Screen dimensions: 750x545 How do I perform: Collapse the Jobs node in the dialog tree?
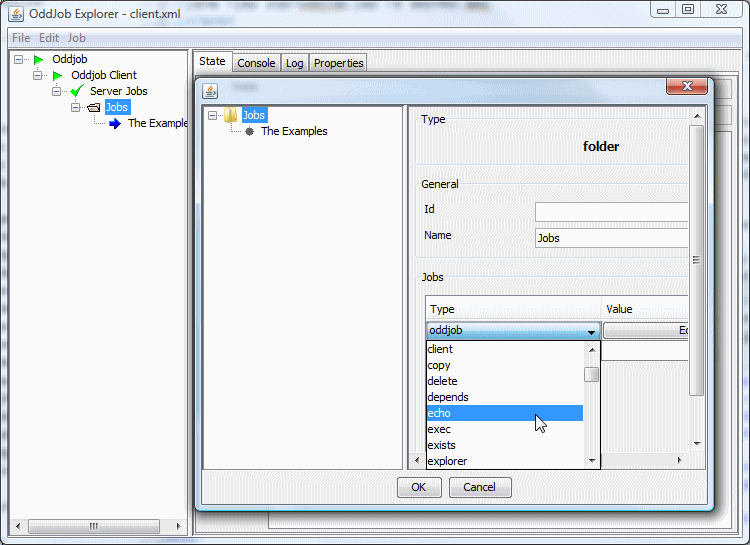213,116
